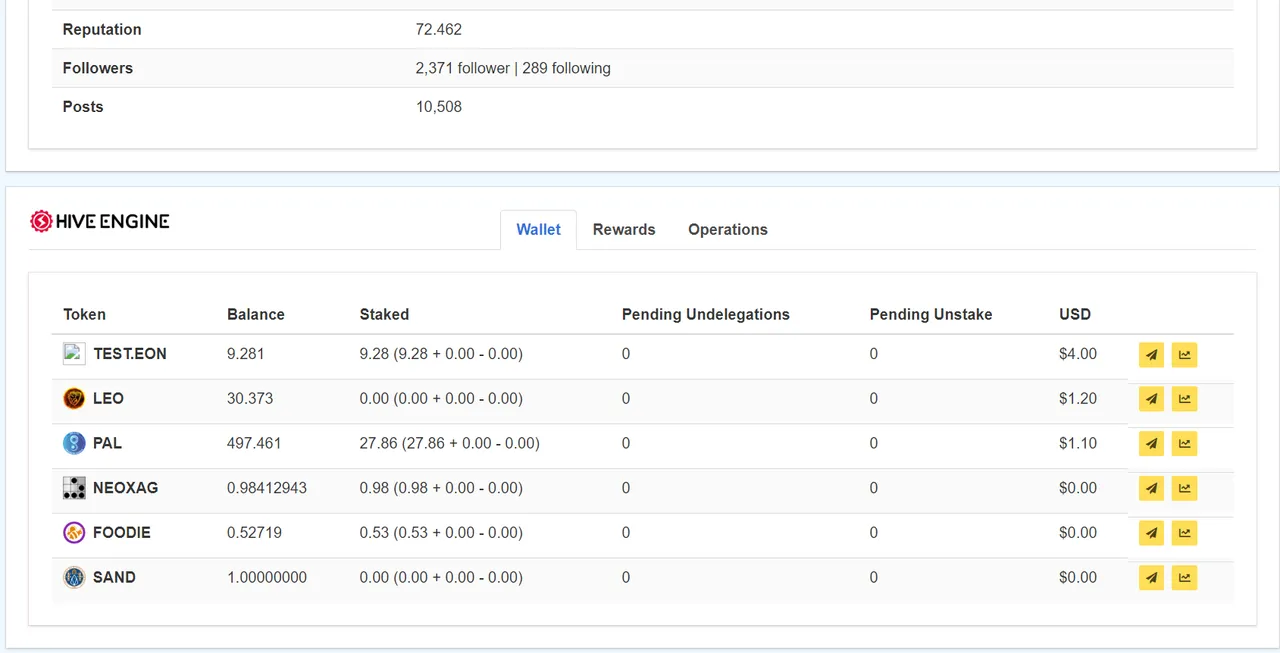Screen dimensions: 1280x653
Task: Click the PAL USD value $1.10
Action: [1078, 443]
